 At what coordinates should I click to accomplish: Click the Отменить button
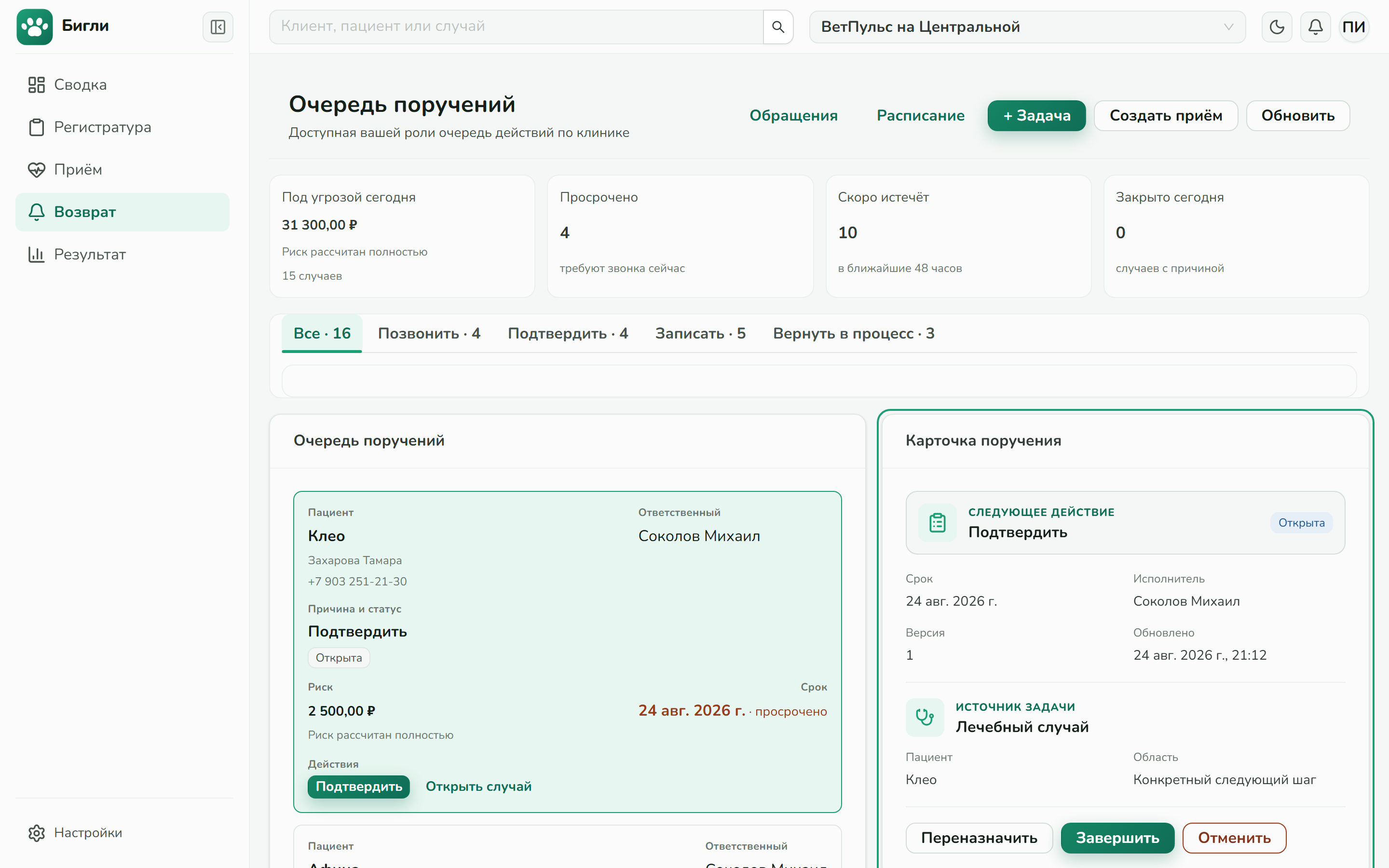coord(1234,838)
